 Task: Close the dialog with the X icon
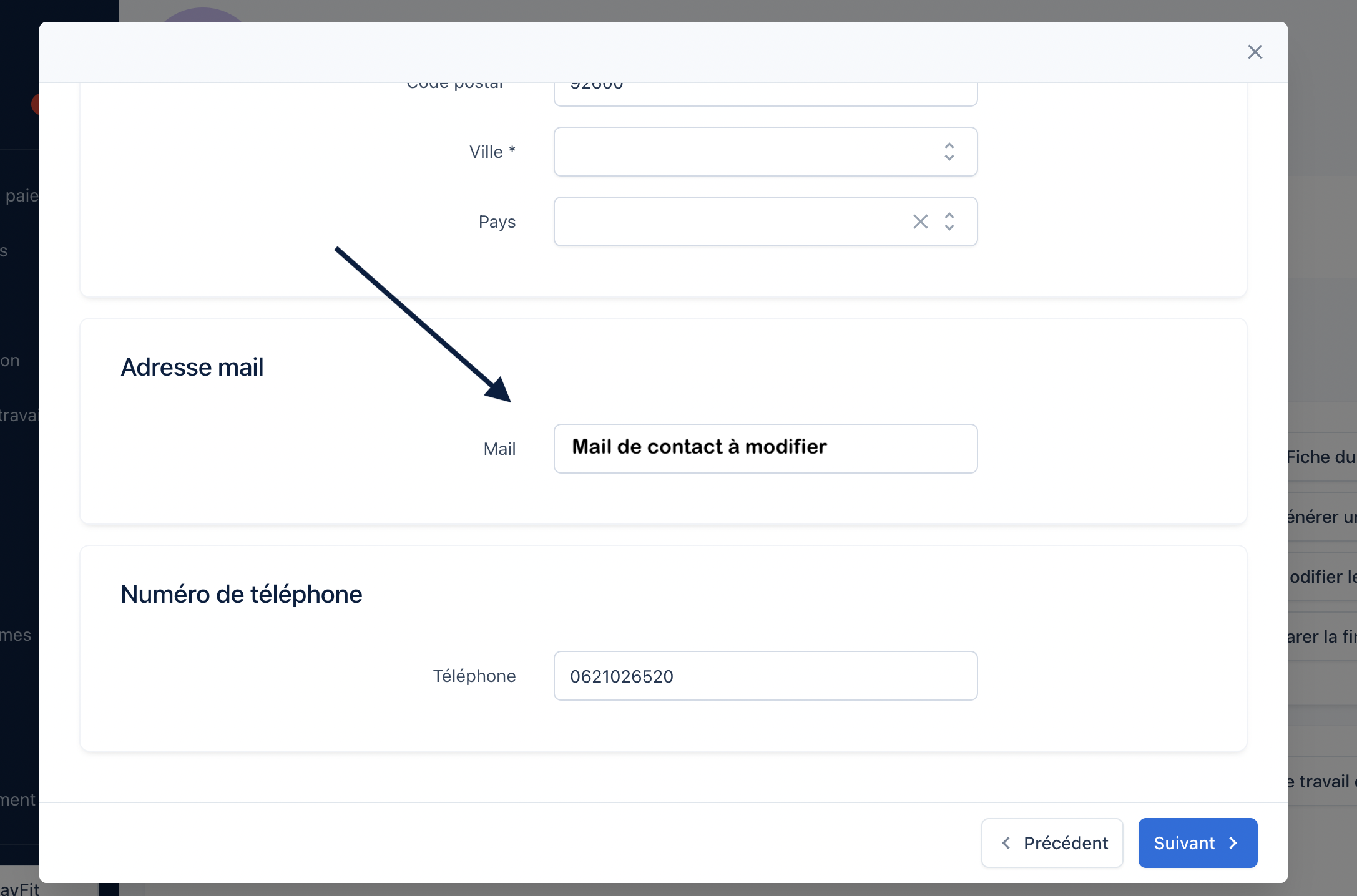(1255, 52)
